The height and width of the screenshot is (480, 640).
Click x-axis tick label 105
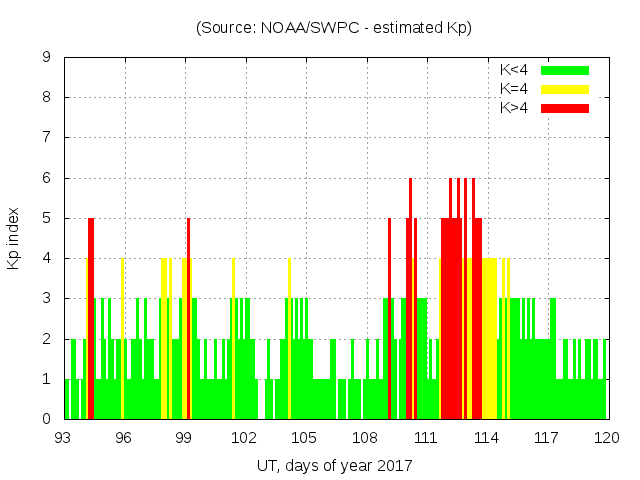tap(305, 438)
